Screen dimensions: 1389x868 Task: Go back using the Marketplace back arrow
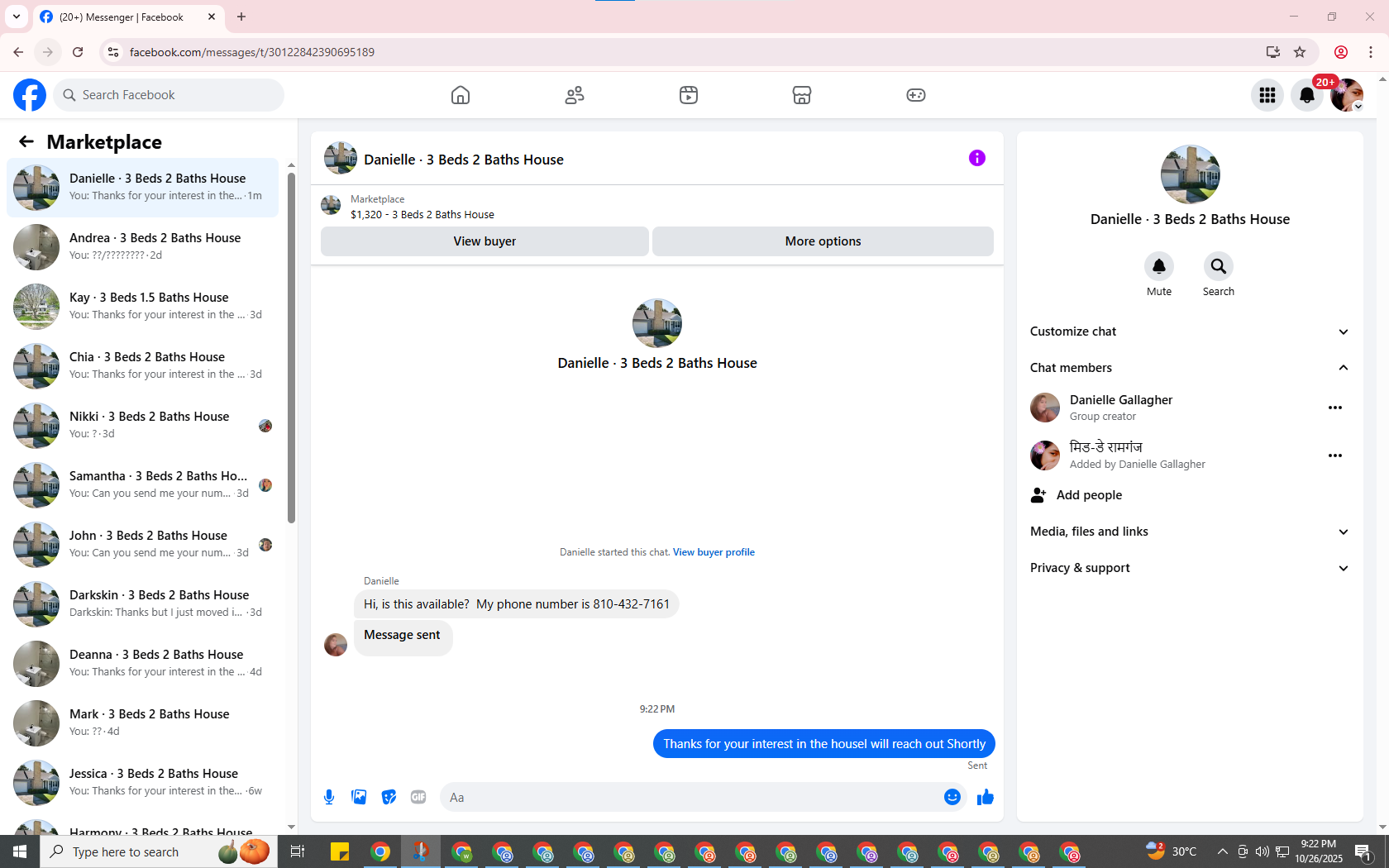coord(26,141)
